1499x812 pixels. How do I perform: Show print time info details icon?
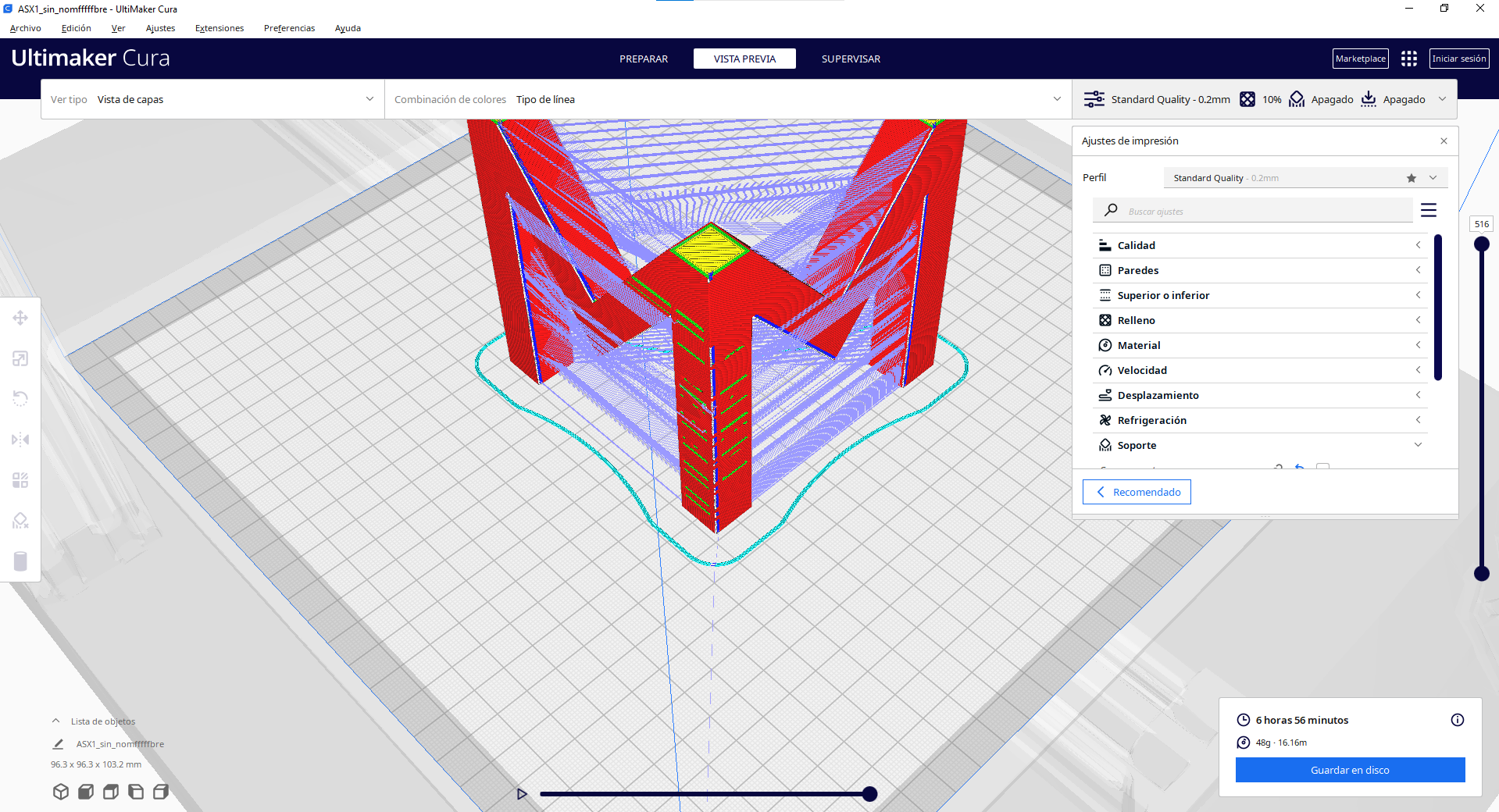click(1458, 720)
